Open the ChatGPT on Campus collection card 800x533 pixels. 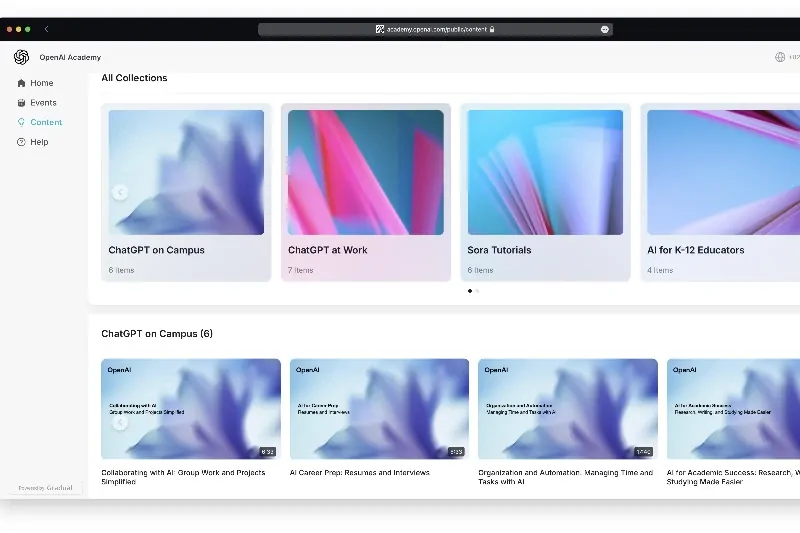click(186, 192)
